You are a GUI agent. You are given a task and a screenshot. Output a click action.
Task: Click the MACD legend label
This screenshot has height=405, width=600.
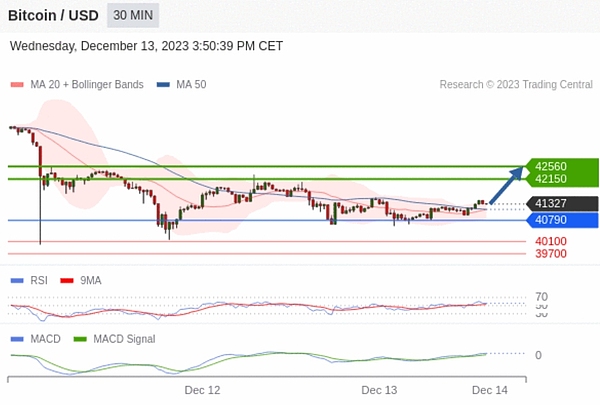point(45,339)
